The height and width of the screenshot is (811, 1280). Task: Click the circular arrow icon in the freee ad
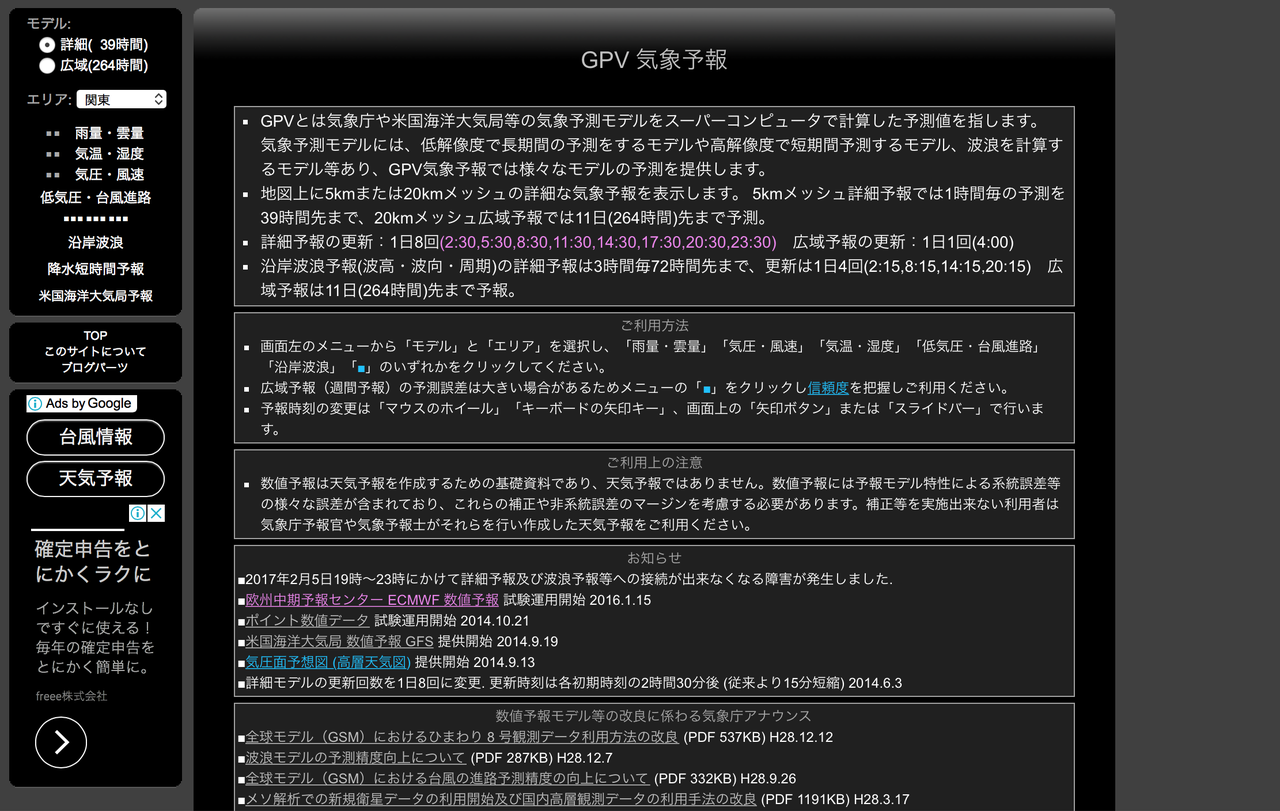point(60,742)
